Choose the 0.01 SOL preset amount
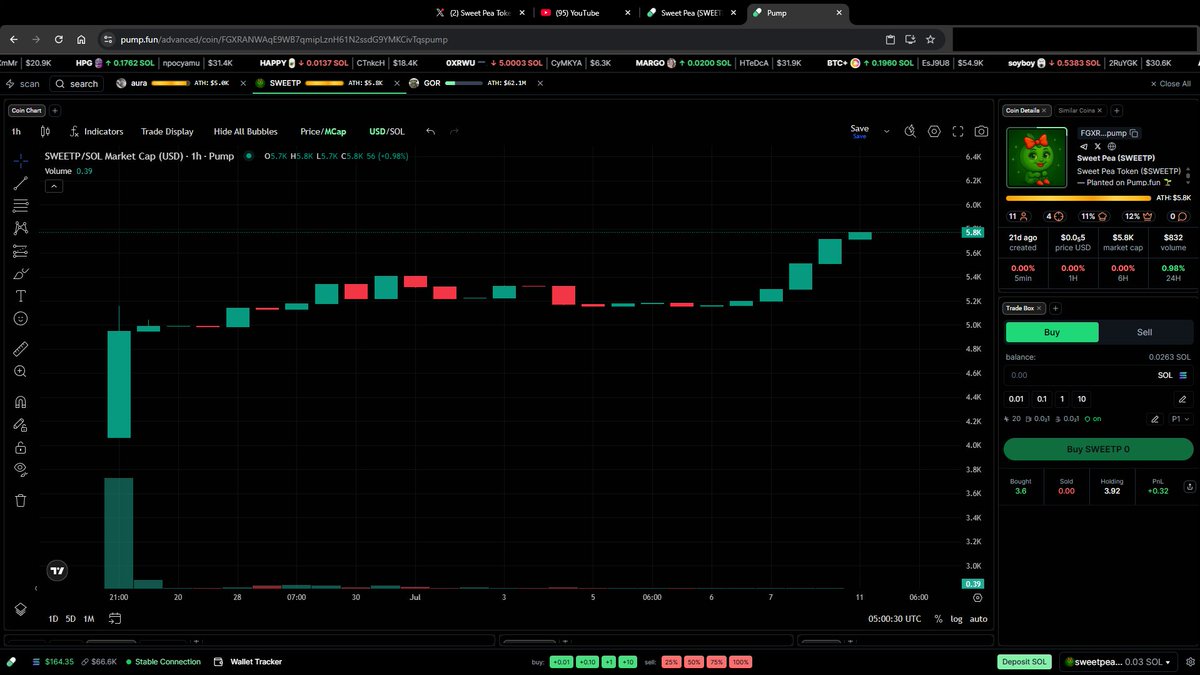The width and height of the screenshot is (1200, 675). (1016, 398)
